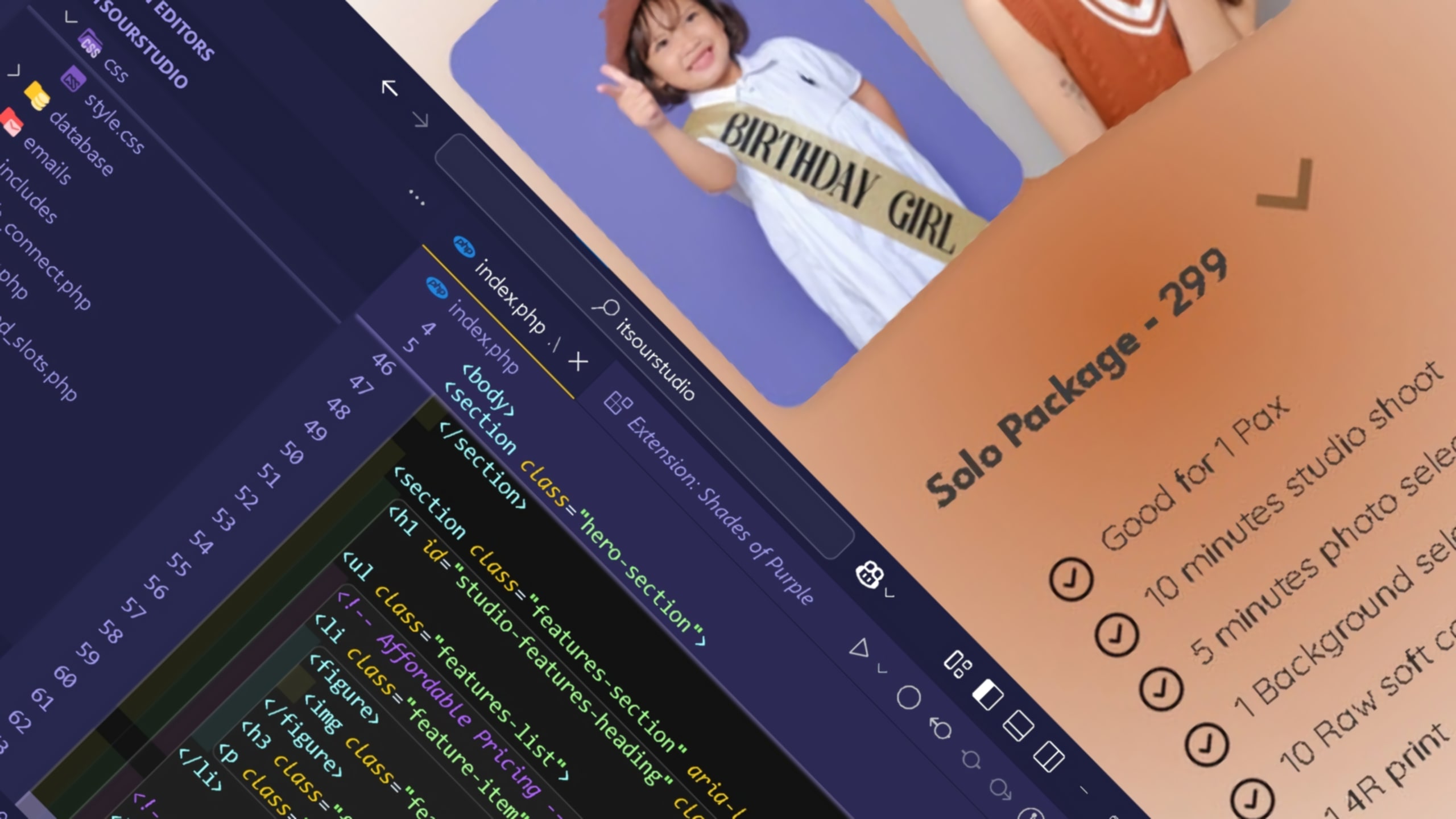Click the Solo Package - 299 heading
Image resolution: width=1456 pixels, height=819 pixels.
coord(1077,378)
